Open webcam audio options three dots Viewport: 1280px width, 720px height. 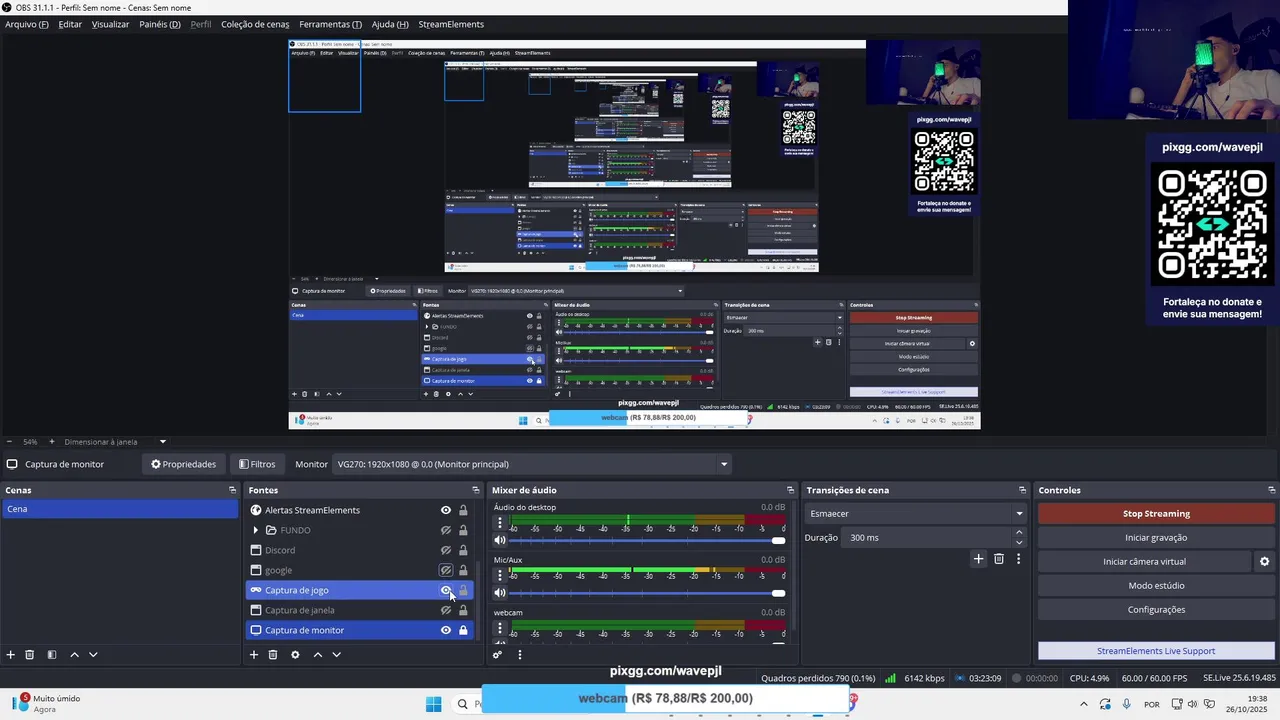tap(500, 628)
